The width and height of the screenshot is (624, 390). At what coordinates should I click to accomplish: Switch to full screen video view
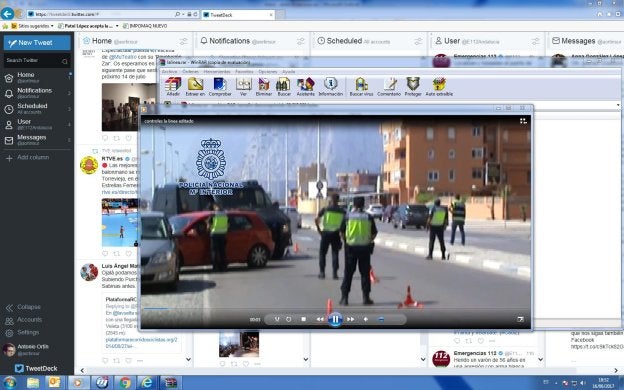pos(520,319)
